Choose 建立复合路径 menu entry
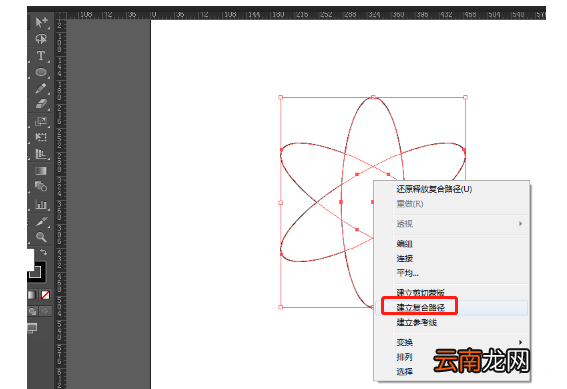The image size is (567, 389). [420, 307]
